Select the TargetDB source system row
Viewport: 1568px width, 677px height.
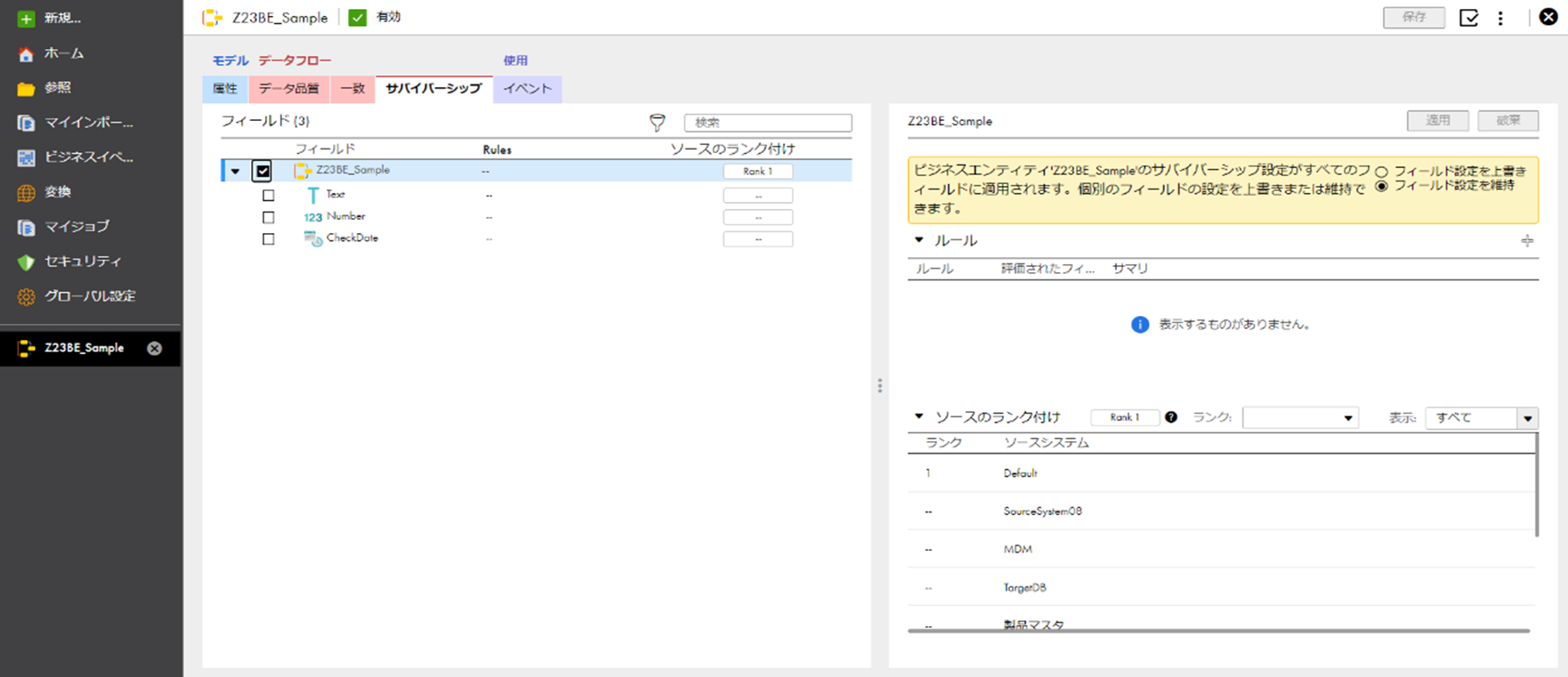pyautogui.click(x=1221, y=587)
